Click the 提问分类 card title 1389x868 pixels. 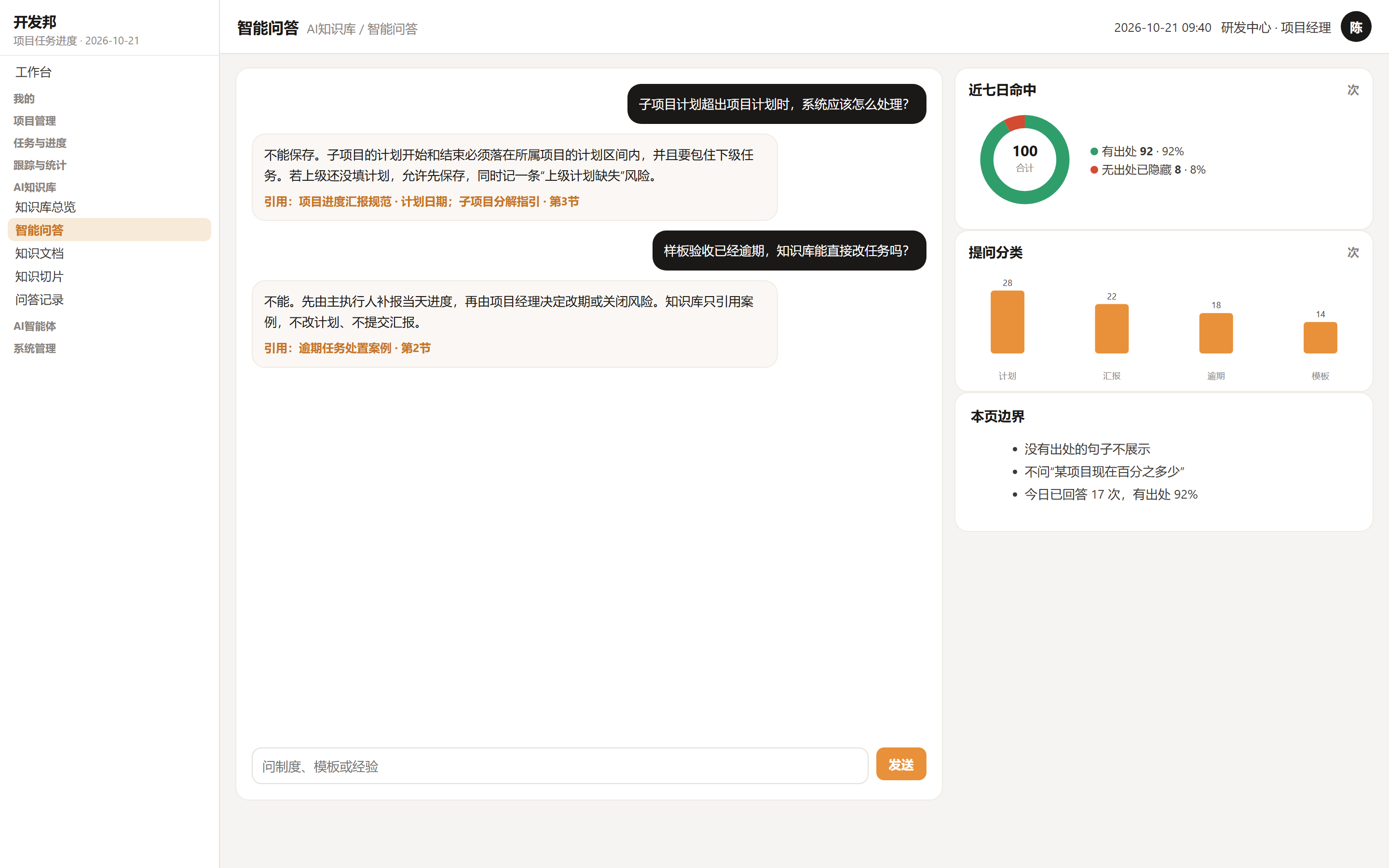pyautogui.click(x=995, y=253)
